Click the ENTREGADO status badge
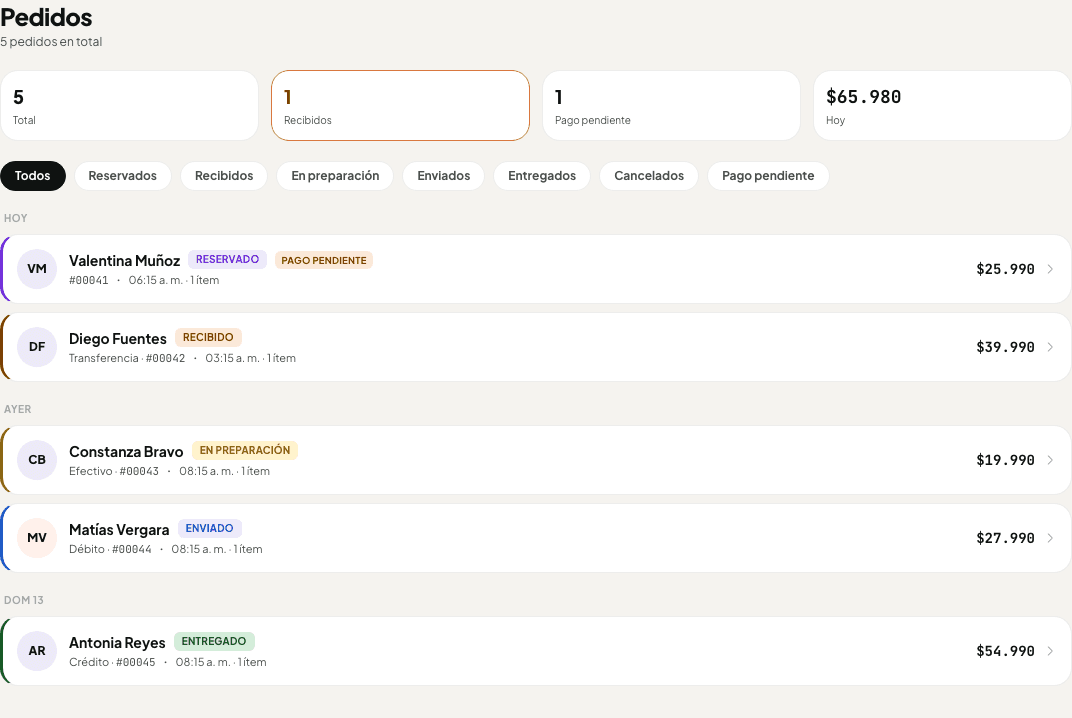 214,641
